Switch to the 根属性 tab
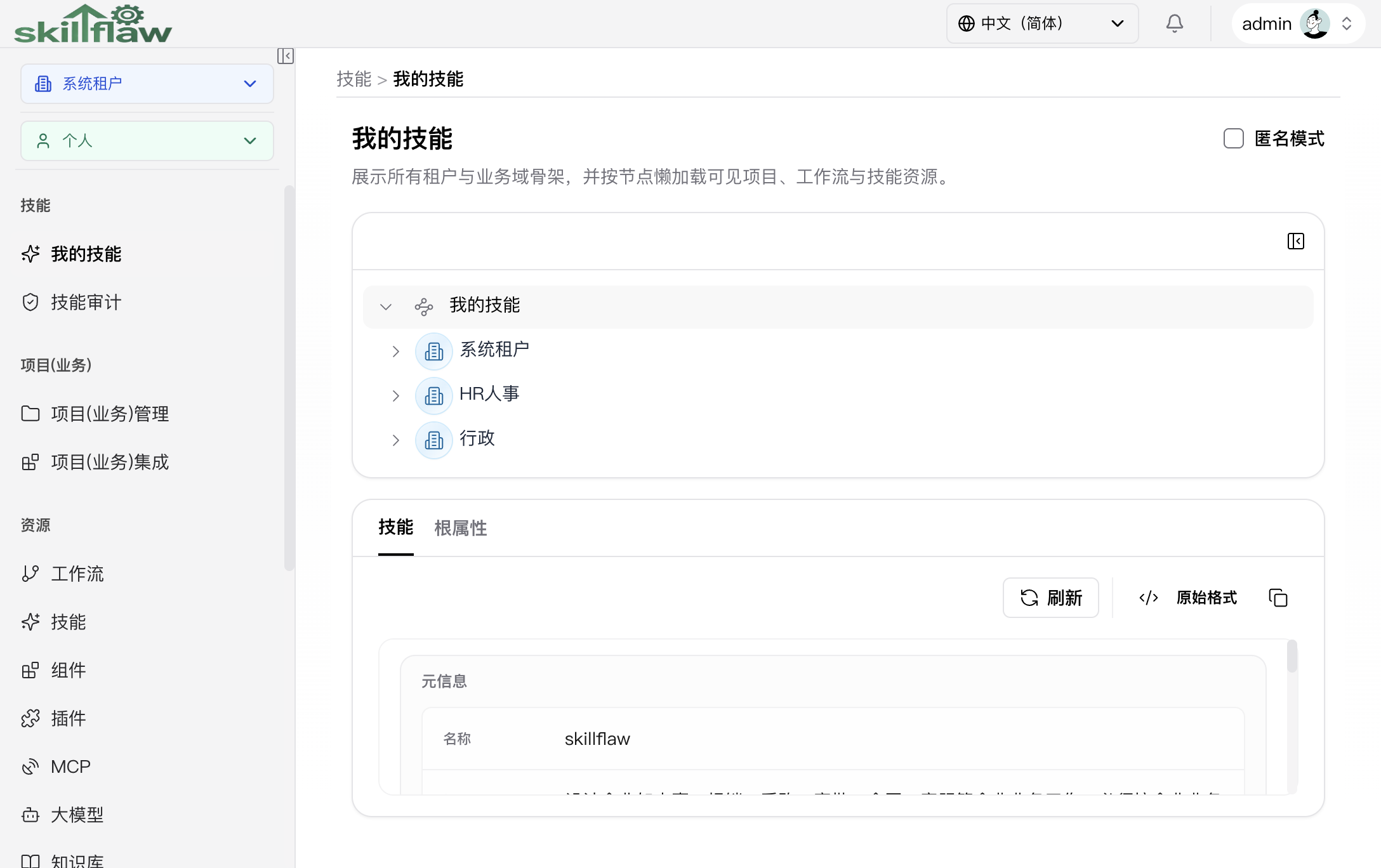Image resolution: width=1381 pixels, height=868 pixels. [460, 529]
